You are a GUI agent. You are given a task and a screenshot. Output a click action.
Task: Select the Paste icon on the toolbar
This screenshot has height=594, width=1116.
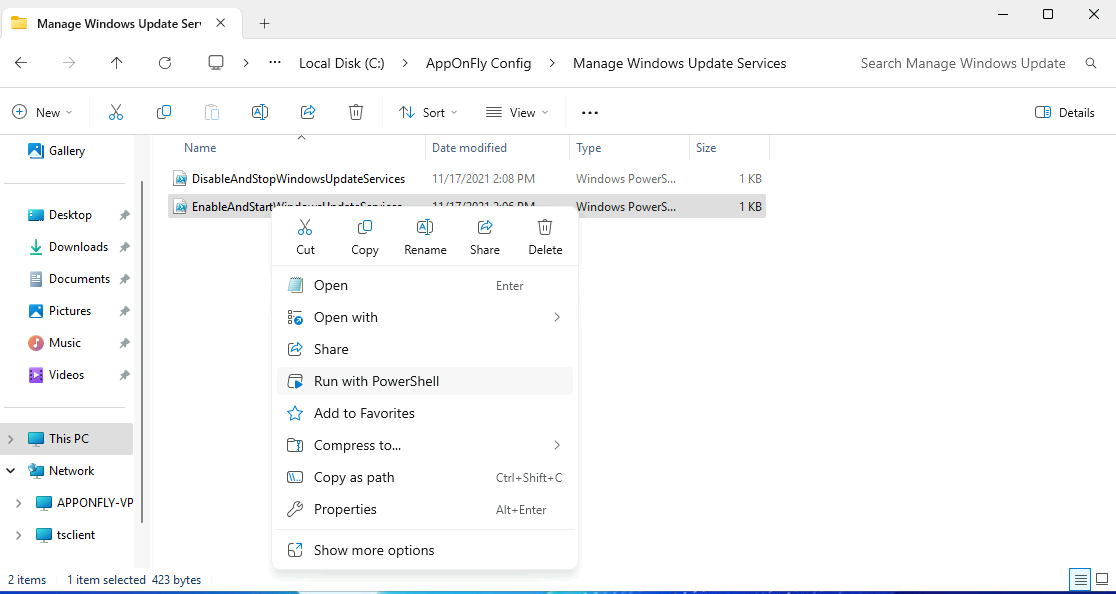click(x=212, y=112)
